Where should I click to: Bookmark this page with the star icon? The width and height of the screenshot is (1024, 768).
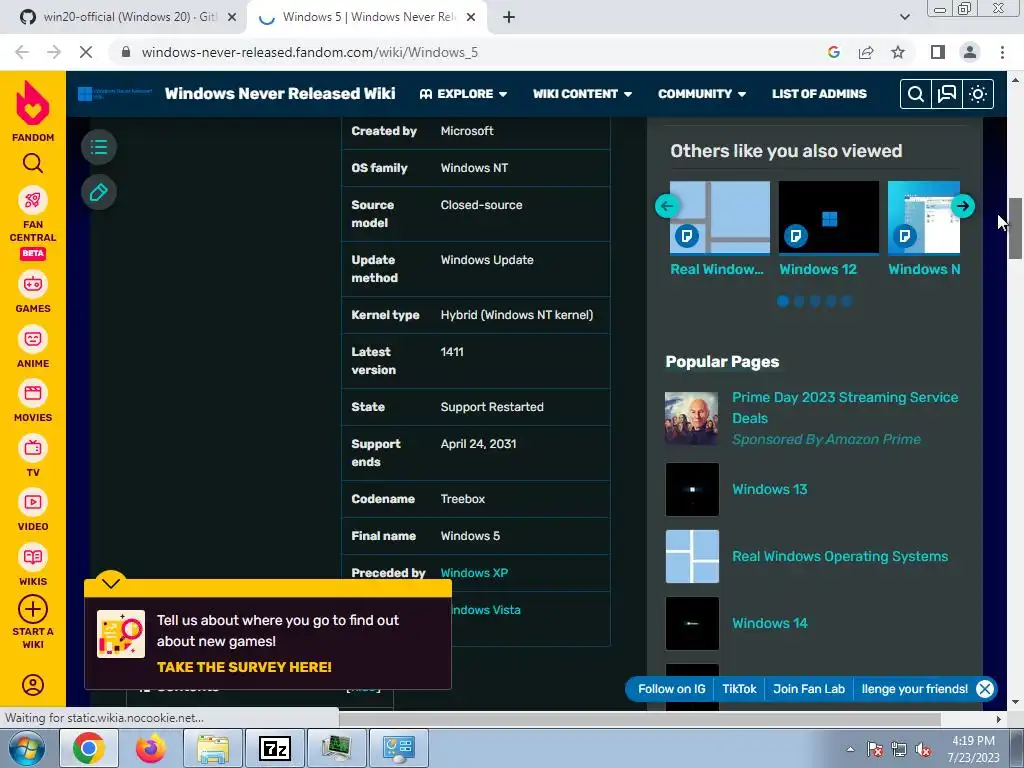(x=898, y=52)
